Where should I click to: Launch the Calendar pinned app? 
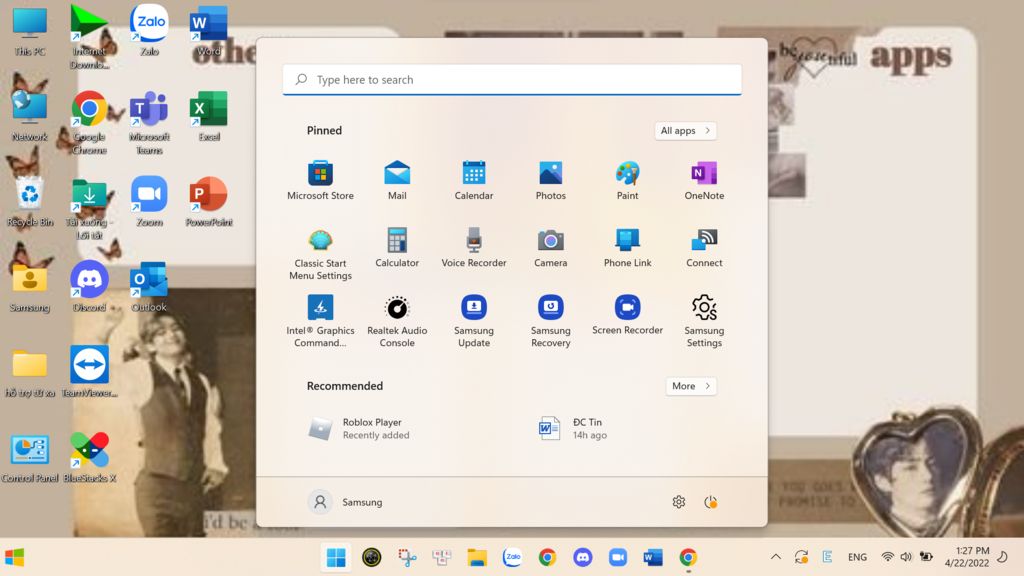pos(473,180)
